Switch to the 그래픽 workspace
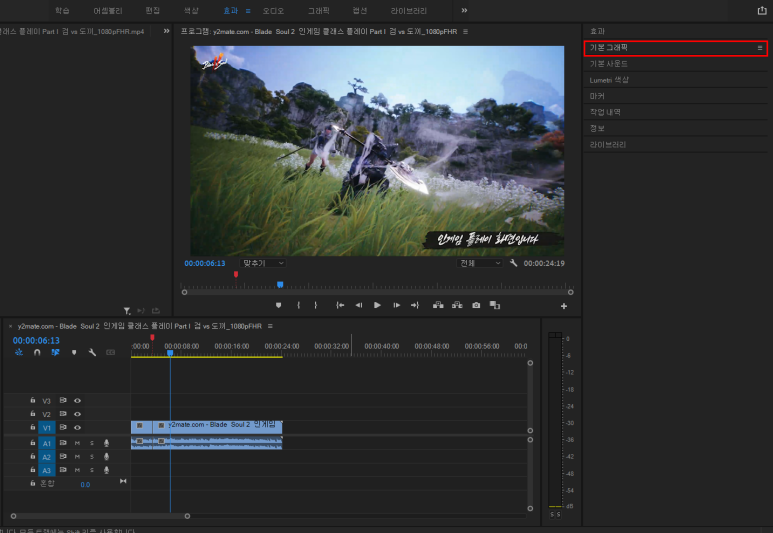773x533 pixels. point(318,10)
